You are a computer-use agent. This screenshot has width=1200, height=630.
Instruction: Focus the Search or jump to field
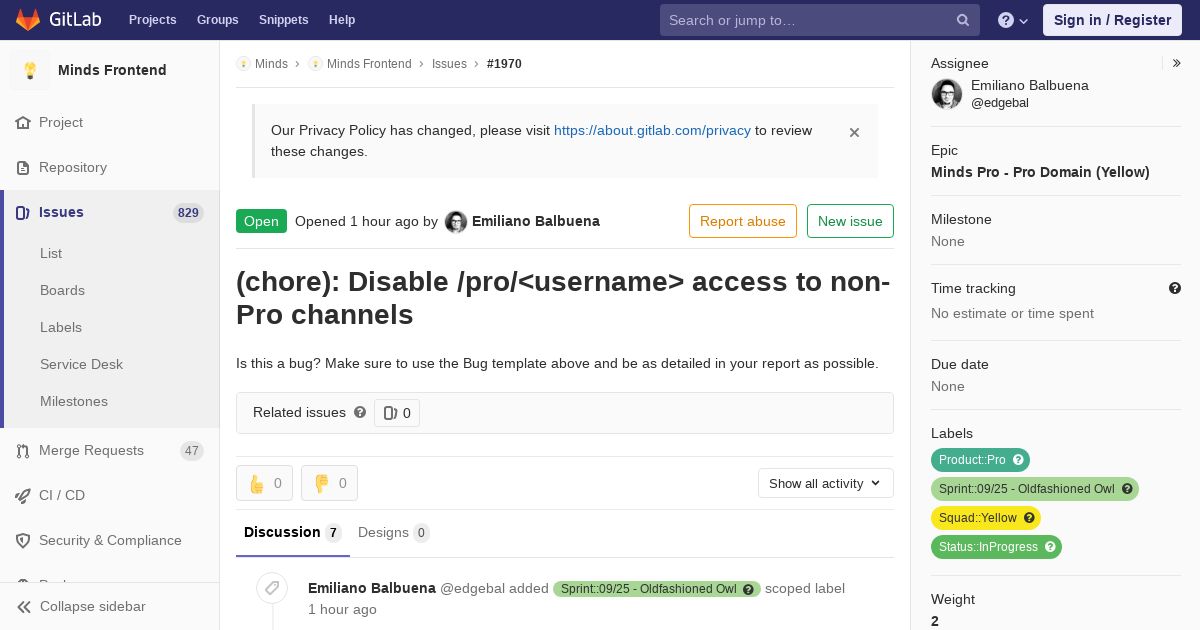[x=819, y=20]
